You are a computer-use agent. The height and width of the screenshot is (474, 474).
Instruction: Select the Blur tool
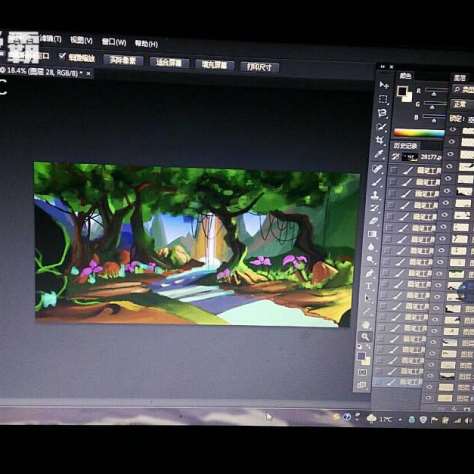coord(371,247)
